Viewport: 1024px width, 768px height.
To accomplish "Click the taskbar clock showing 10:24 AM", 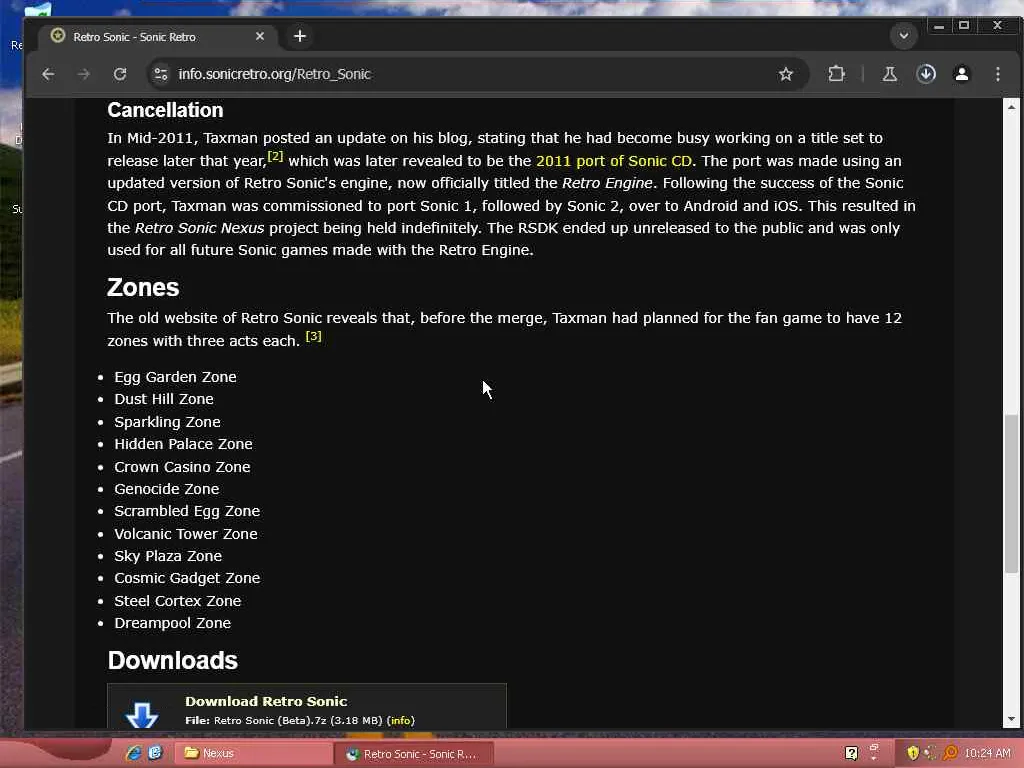I will pyautogui.click(x=987, y=754).
